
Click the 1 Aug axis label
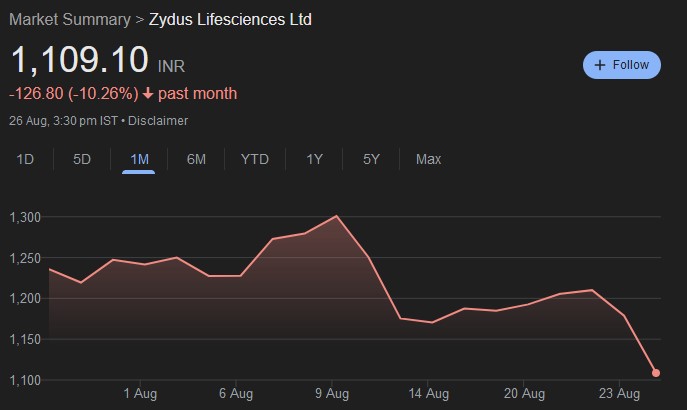point(140,393)
